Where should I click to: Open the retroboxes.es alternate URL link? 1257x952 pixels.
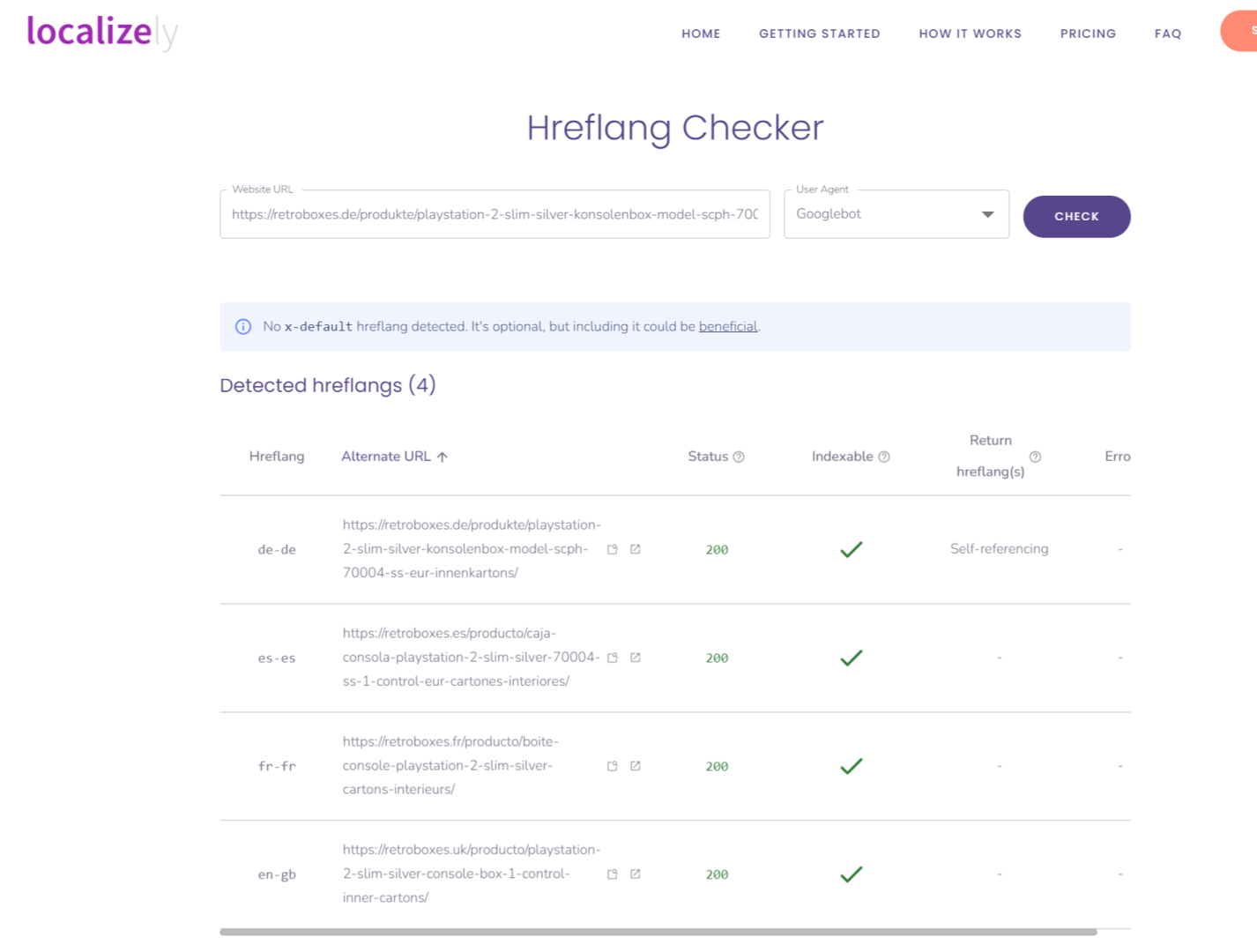(x=472, y=657)
